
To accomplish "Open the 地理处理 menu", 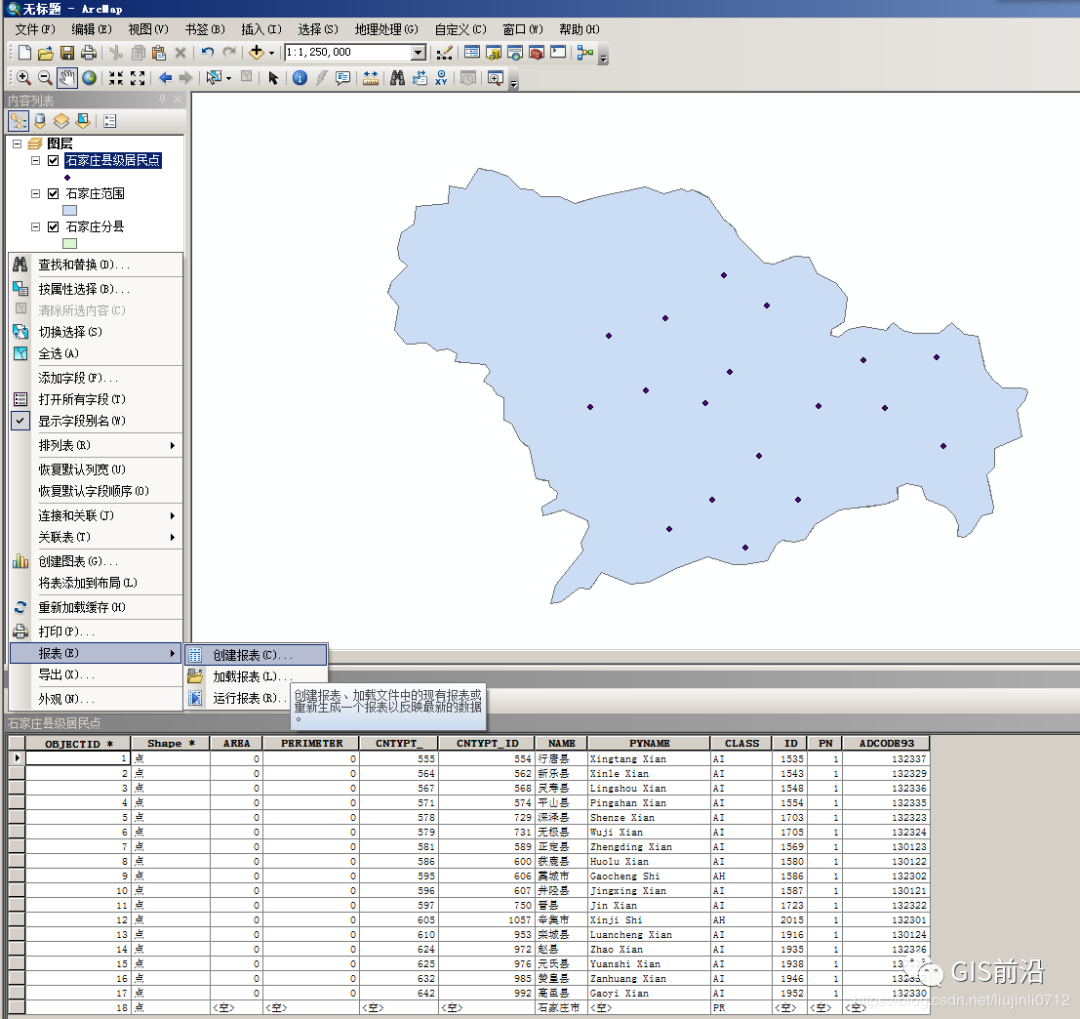I will point(386,29).
